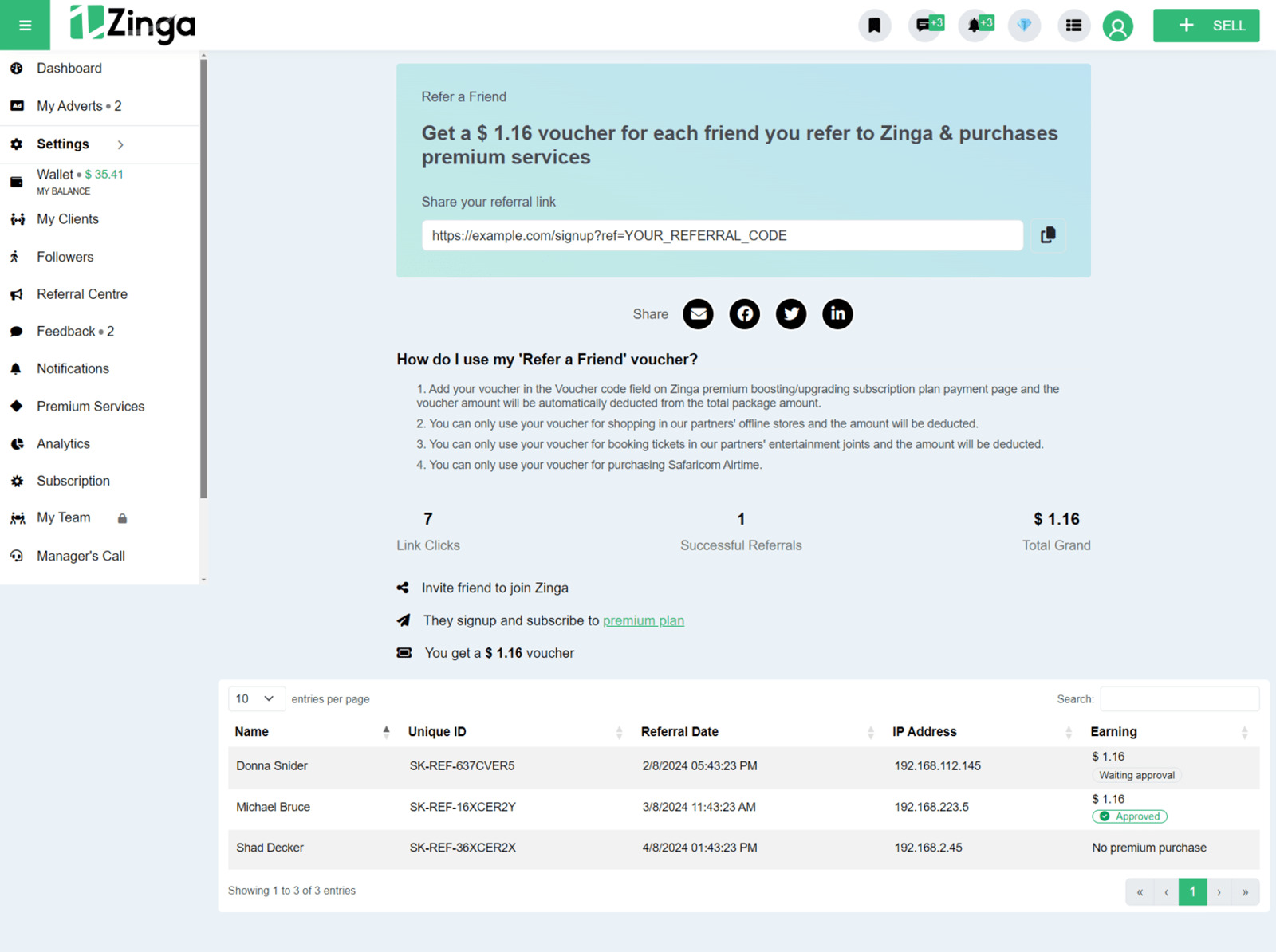The width and height of the screenshot is (1276, 952).
Task: Open the premium plan link
Action: click(643, 620)
